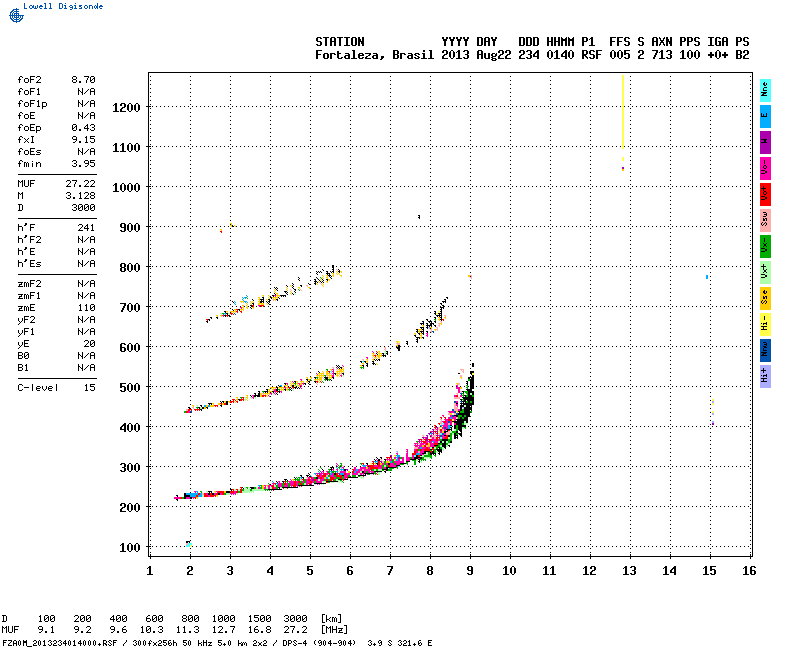Click day-of-year 234 in header
The image size is (800, 650).
point(529,55)
